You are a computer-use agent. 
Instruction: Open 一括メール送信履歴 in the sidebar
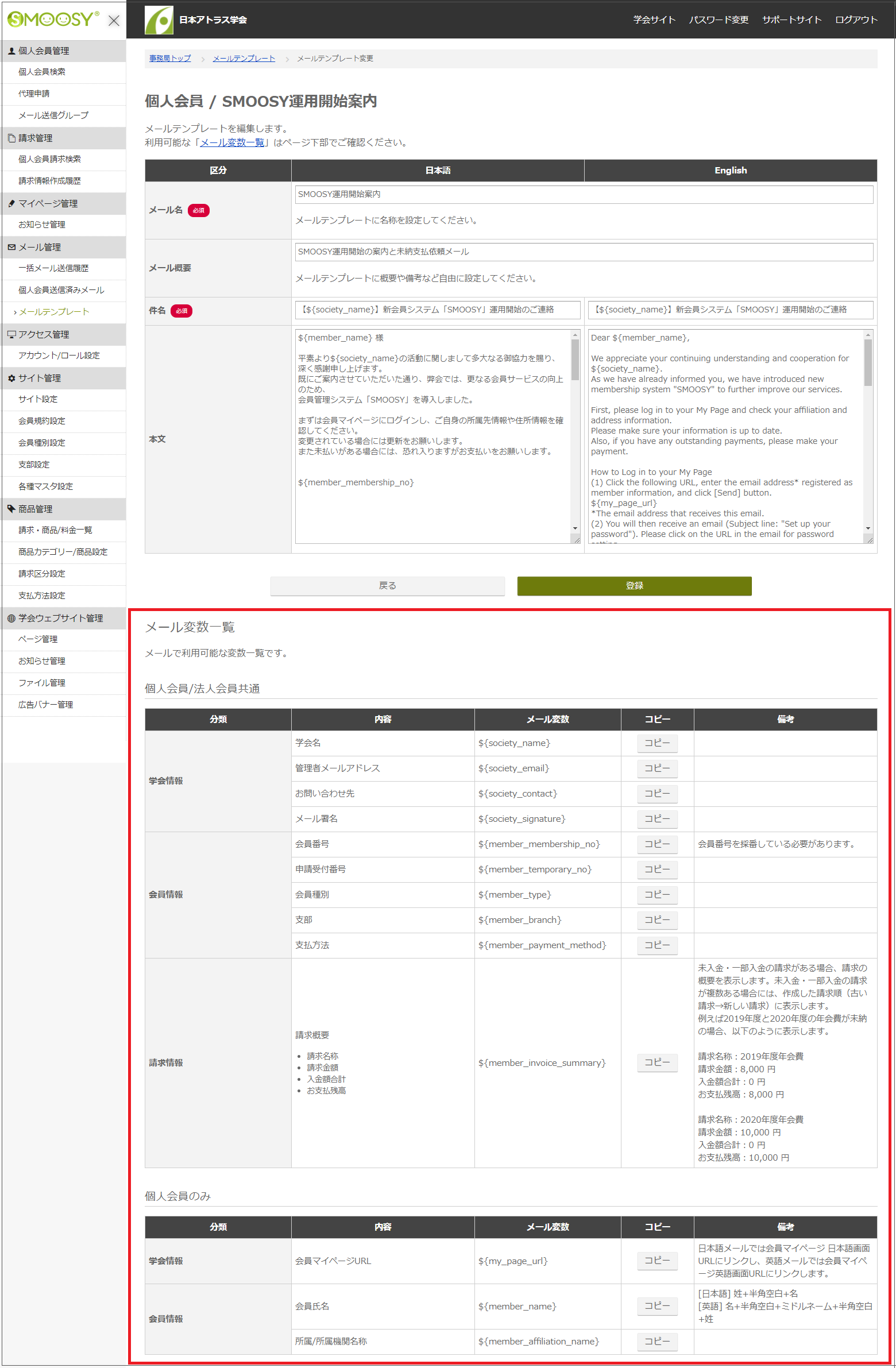[53, 268]
